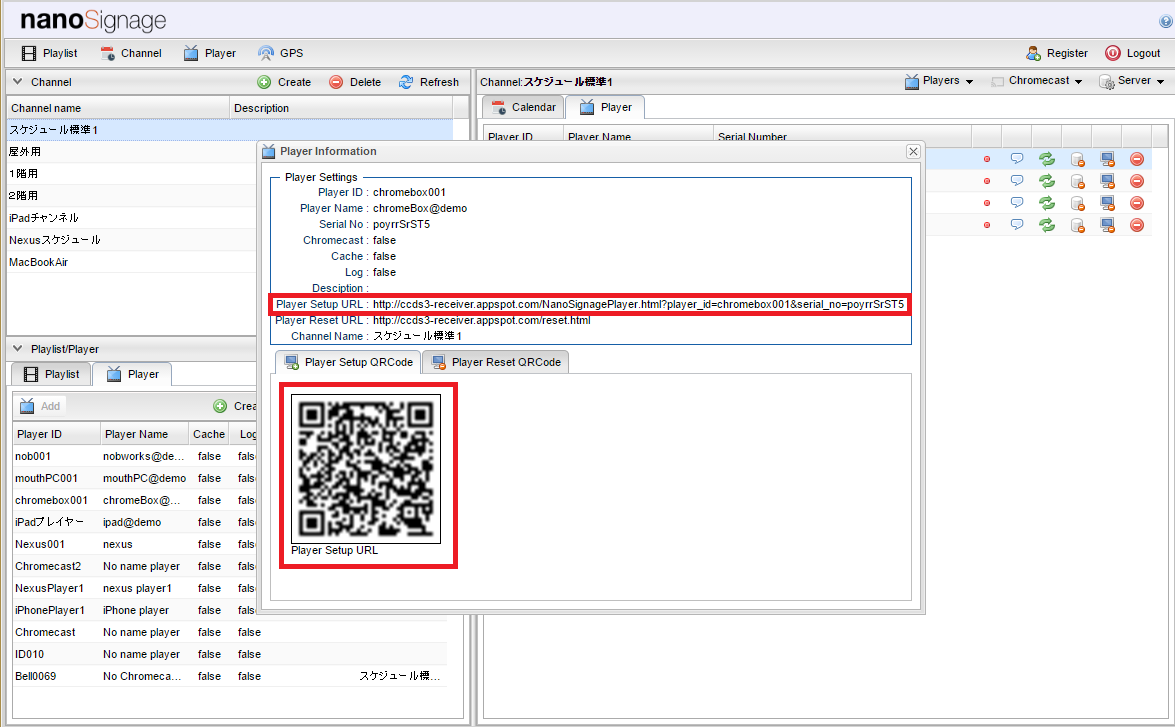Create a new channel in the Channel panel
Screen dimensions: 1175x727
[x=284, y=82]
